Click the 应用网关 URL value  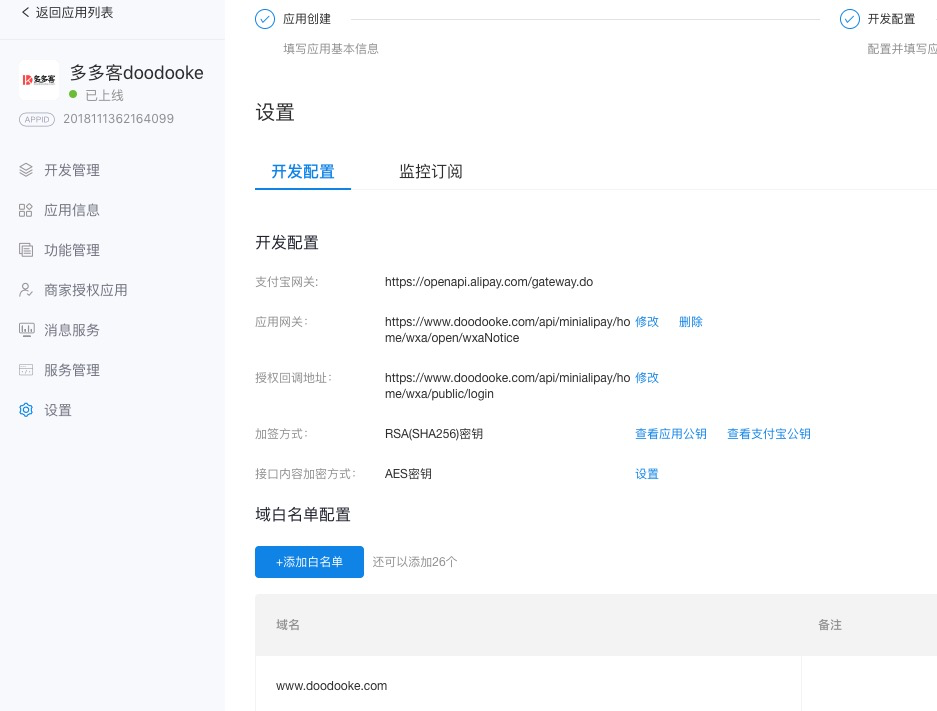(507, 330)
